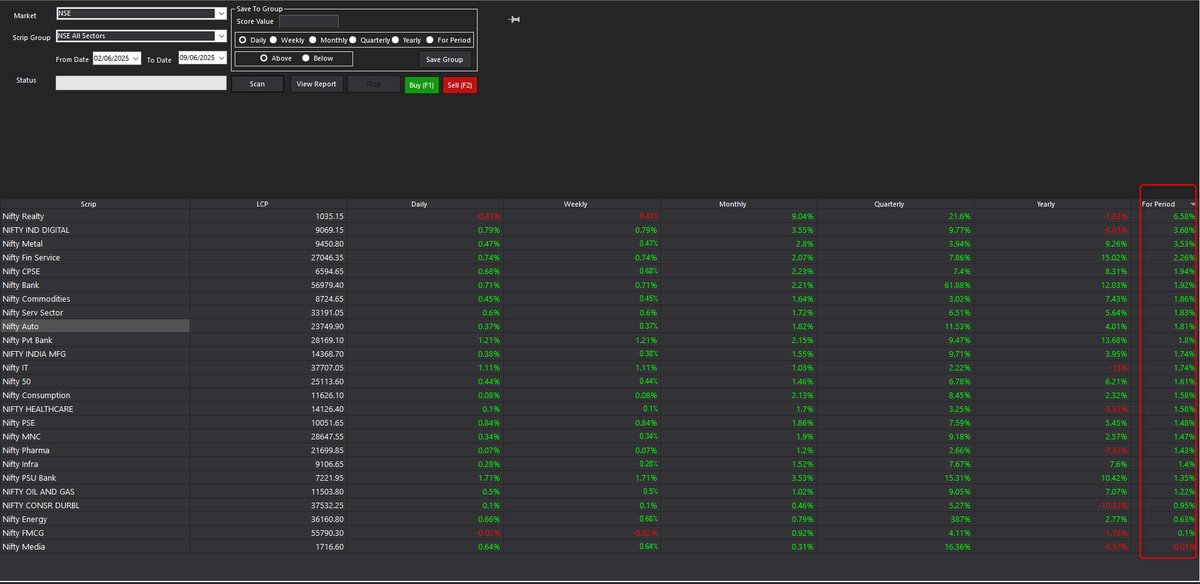The width and height of the screenshot is (1200, 584).
Task: Click the Status field
Action: click(x=141, y=83)
